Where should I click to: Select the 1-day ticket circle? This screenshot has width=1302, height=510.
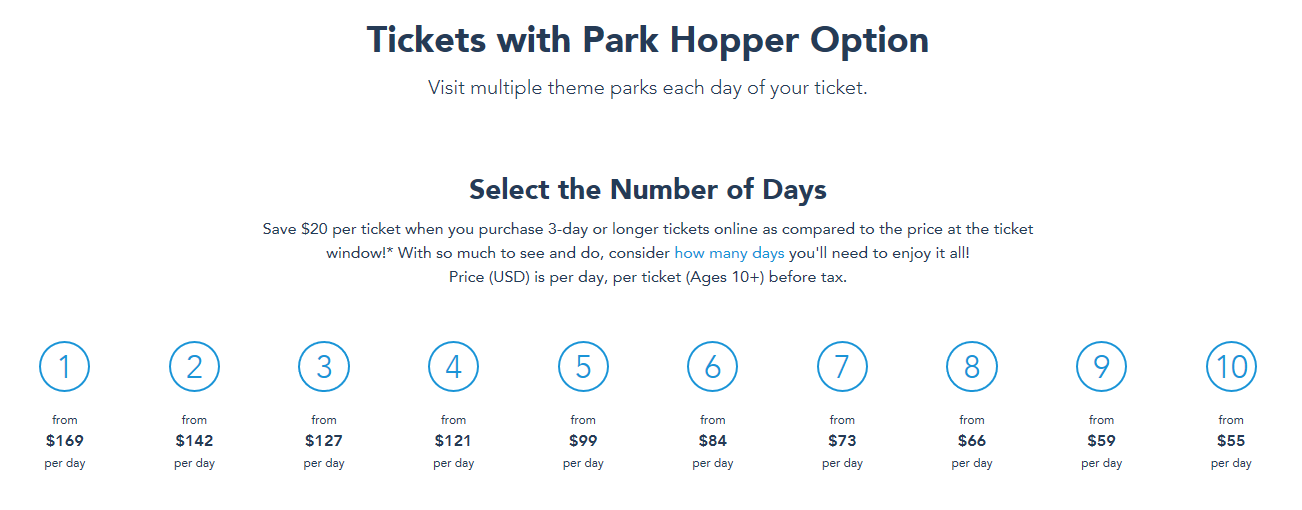pos(65,367)
